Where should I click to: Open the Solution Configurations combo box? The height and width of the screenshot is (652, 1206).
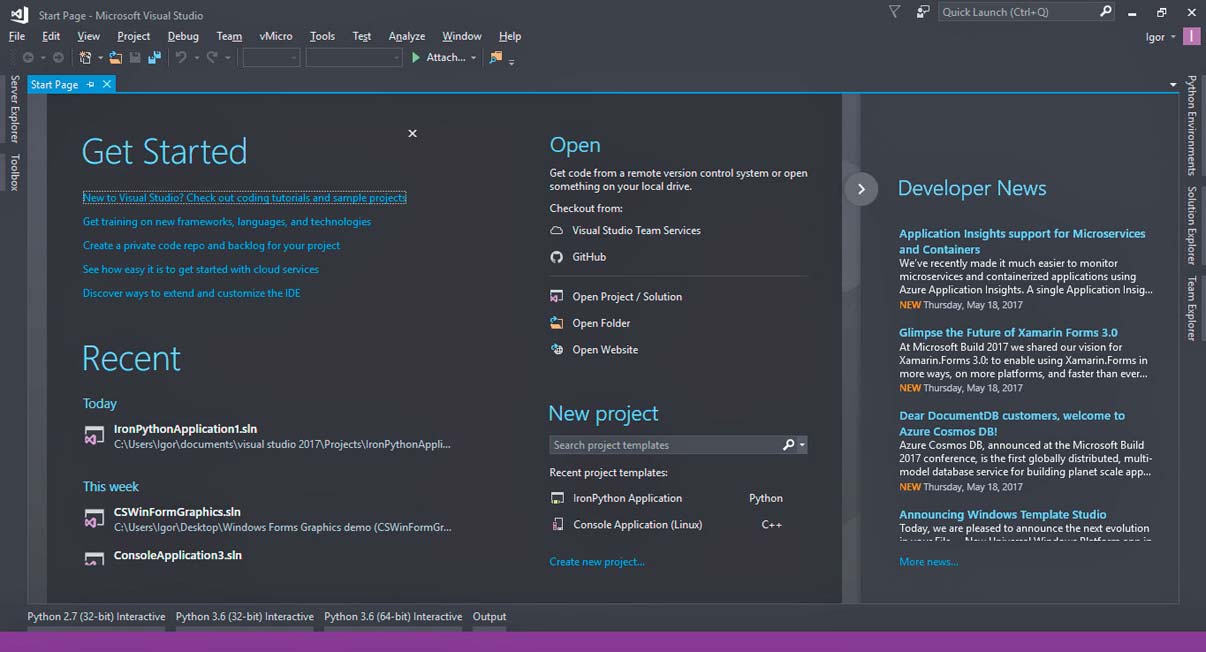coord(271,58)
